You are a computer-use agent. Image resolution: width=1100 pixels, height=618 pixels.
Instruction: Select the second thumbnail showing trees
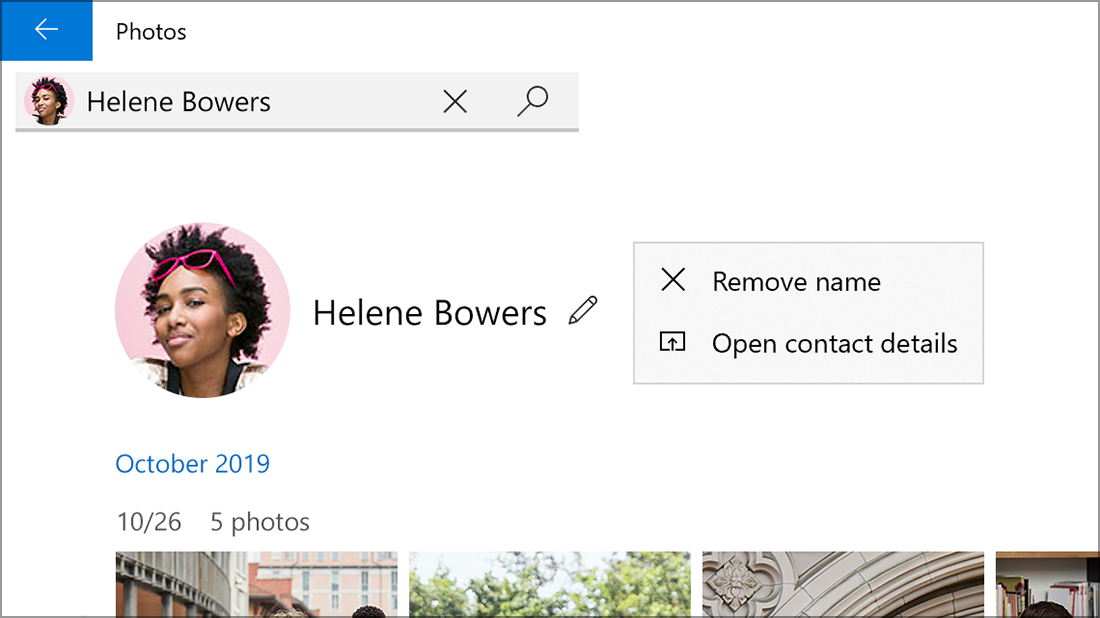coord(550,585)
